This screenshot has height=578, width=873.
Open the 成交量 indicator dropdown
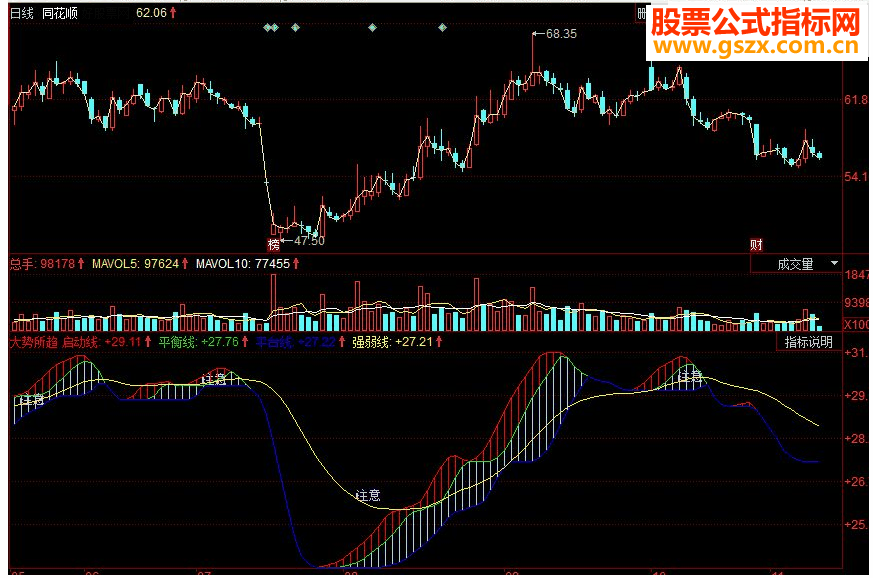(796, 264)
